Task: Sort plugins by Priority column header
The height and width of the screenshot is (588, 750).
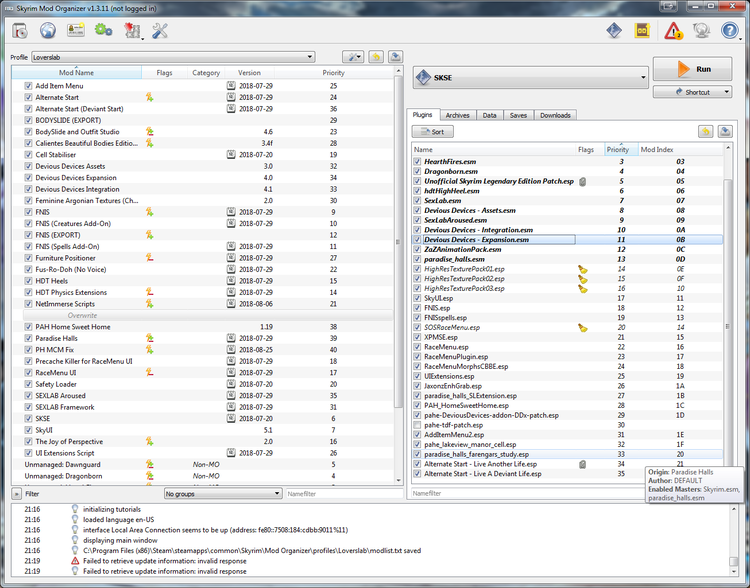Action: pyautogui.click(x=621, y=150)
